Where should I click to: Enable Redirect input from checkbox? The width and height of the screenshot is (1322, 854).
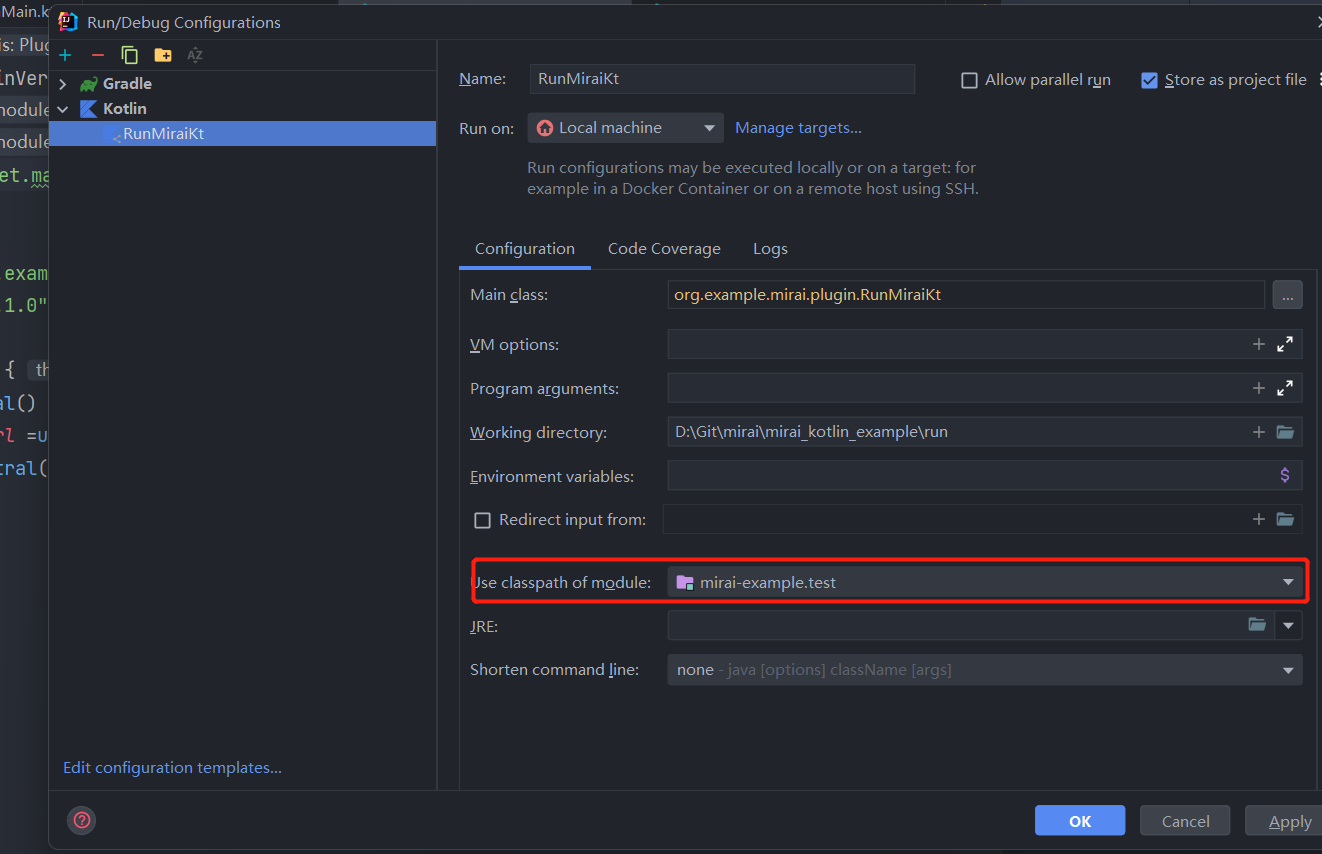click(482, 520)
